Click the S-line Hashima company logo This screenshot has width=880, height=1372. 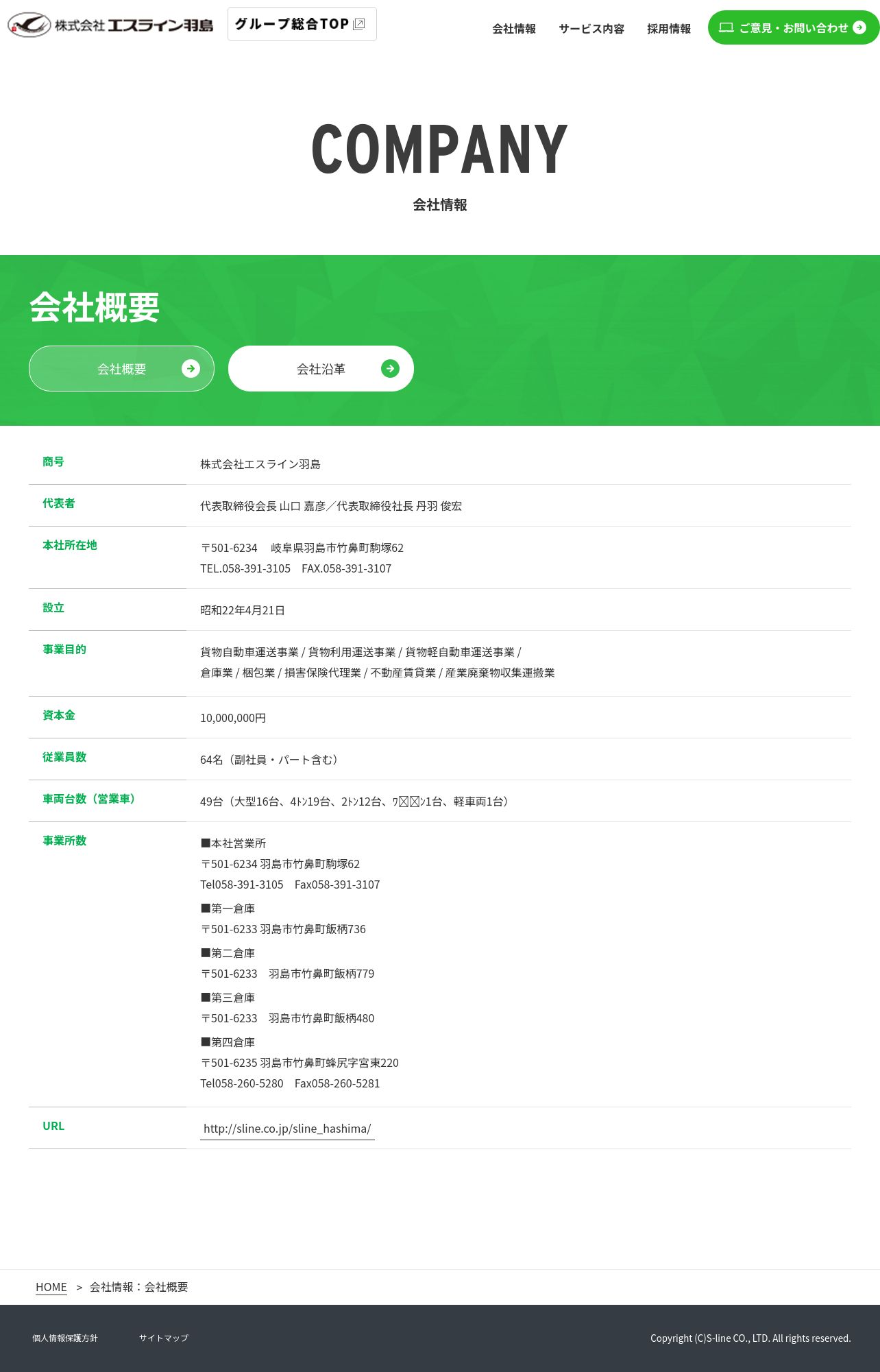[110, 25]
